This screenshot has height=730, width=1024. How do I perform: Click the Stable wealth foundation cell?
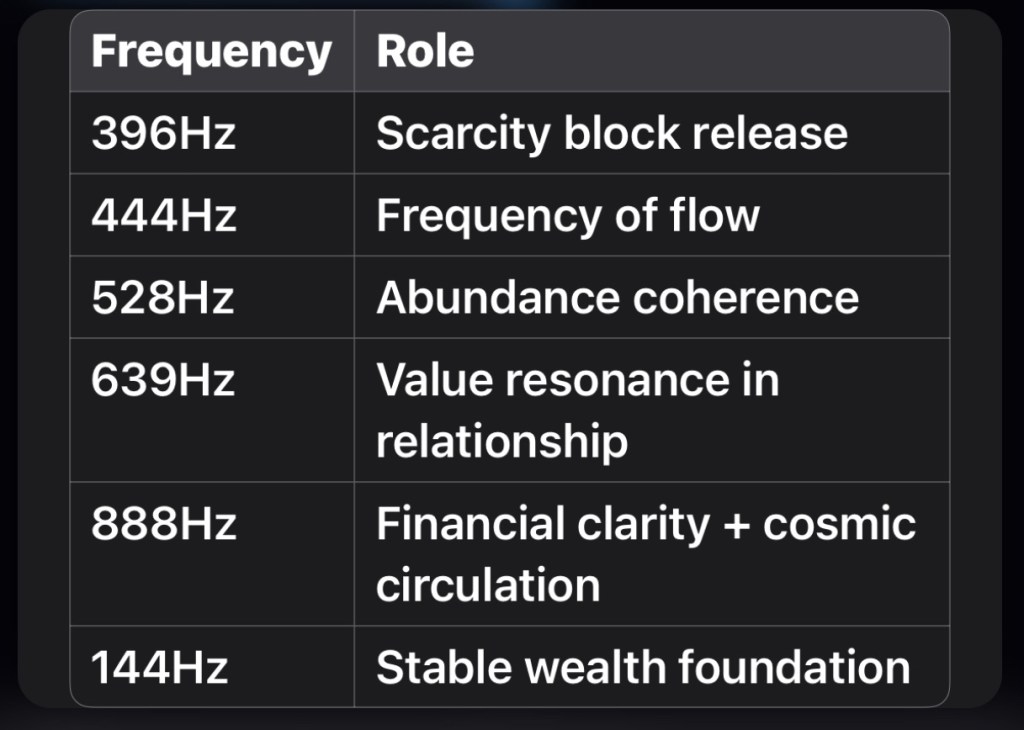[x=643, y=667]
